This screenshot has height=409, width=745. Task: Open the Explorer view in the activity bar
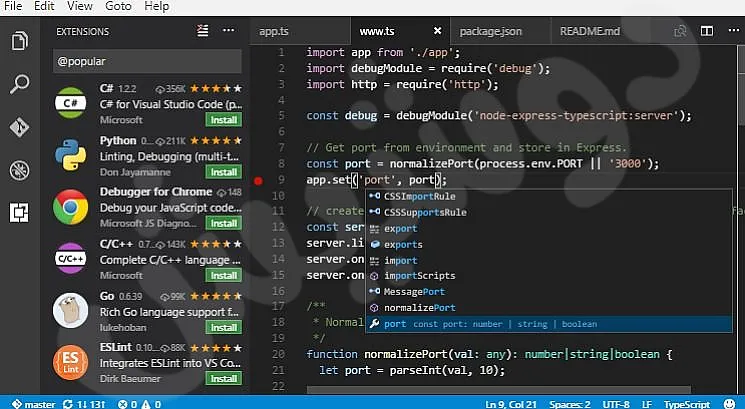click(x=19, y=40)
